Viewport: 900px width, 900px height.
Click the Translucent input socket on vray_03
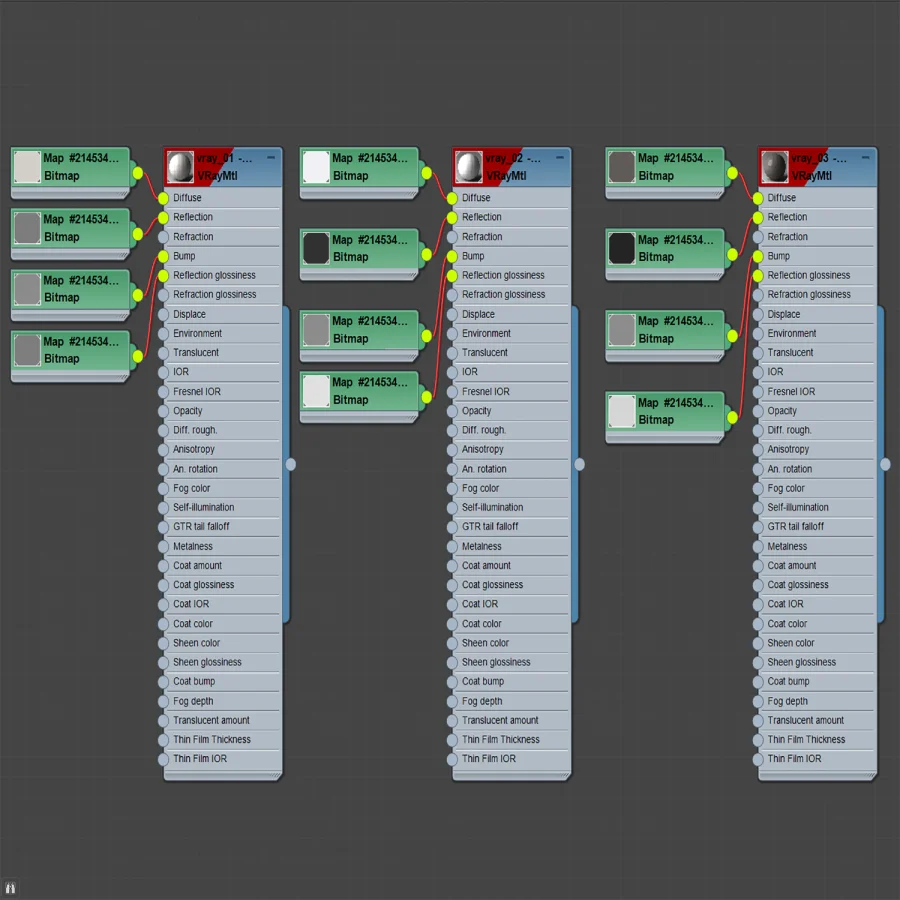coord(758,353)
